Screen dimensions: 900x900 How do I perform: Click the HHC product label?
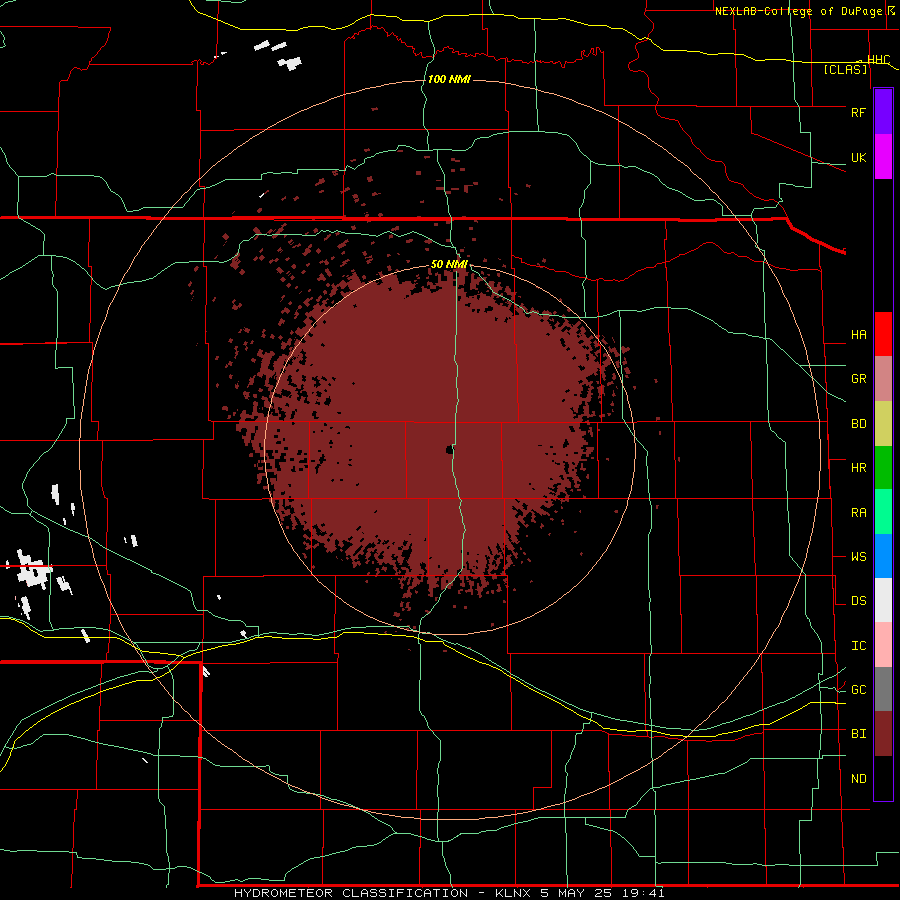tap(878, 60)
